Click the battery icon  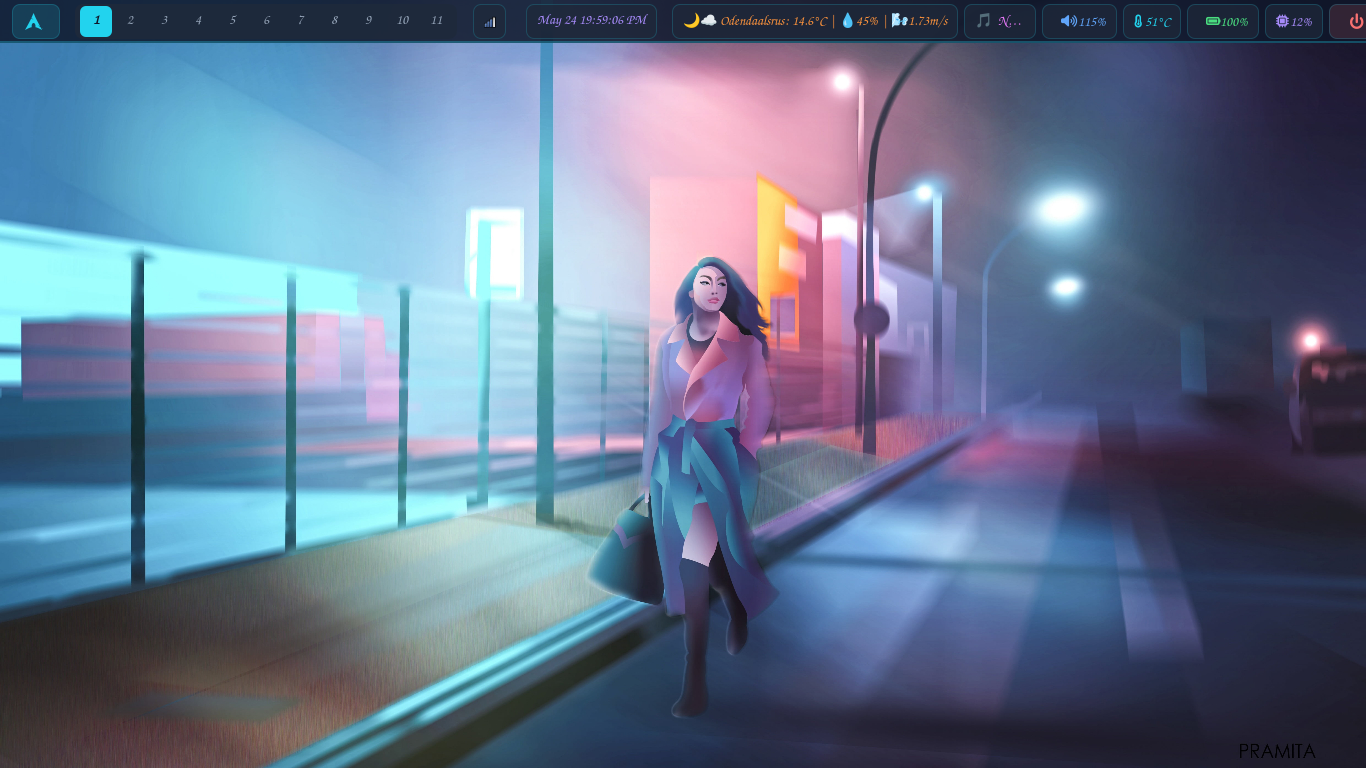pos(1213,21)
